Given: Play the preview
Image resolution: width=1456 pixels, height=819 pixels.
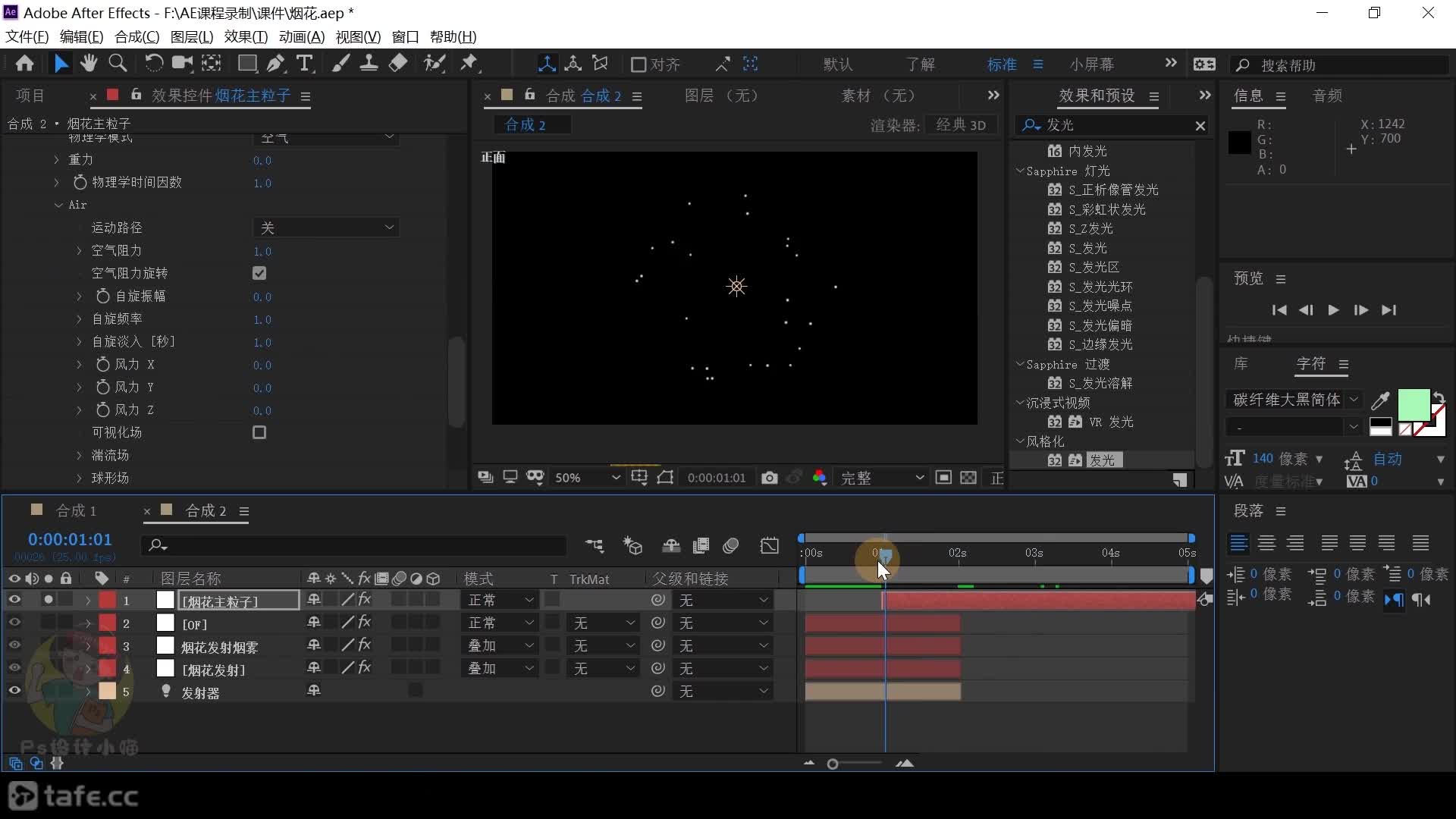Looking at the screenshot, I should click(1333, 310).
